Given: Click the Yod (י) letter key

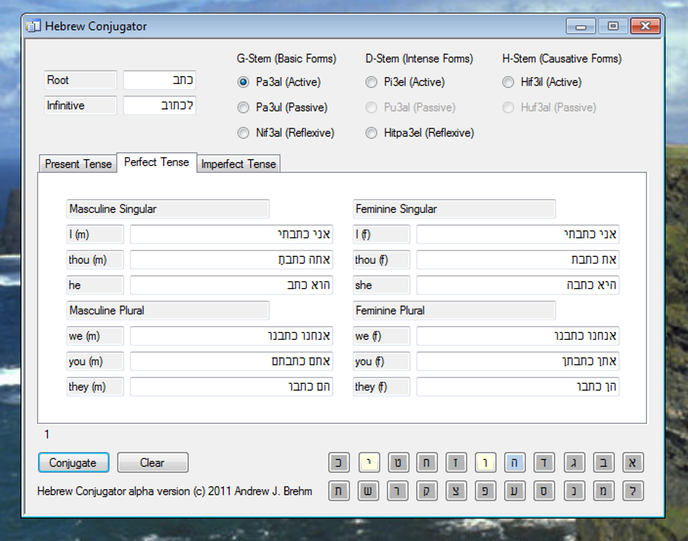Looking at the screenshot, I should [x=369, y=463].
